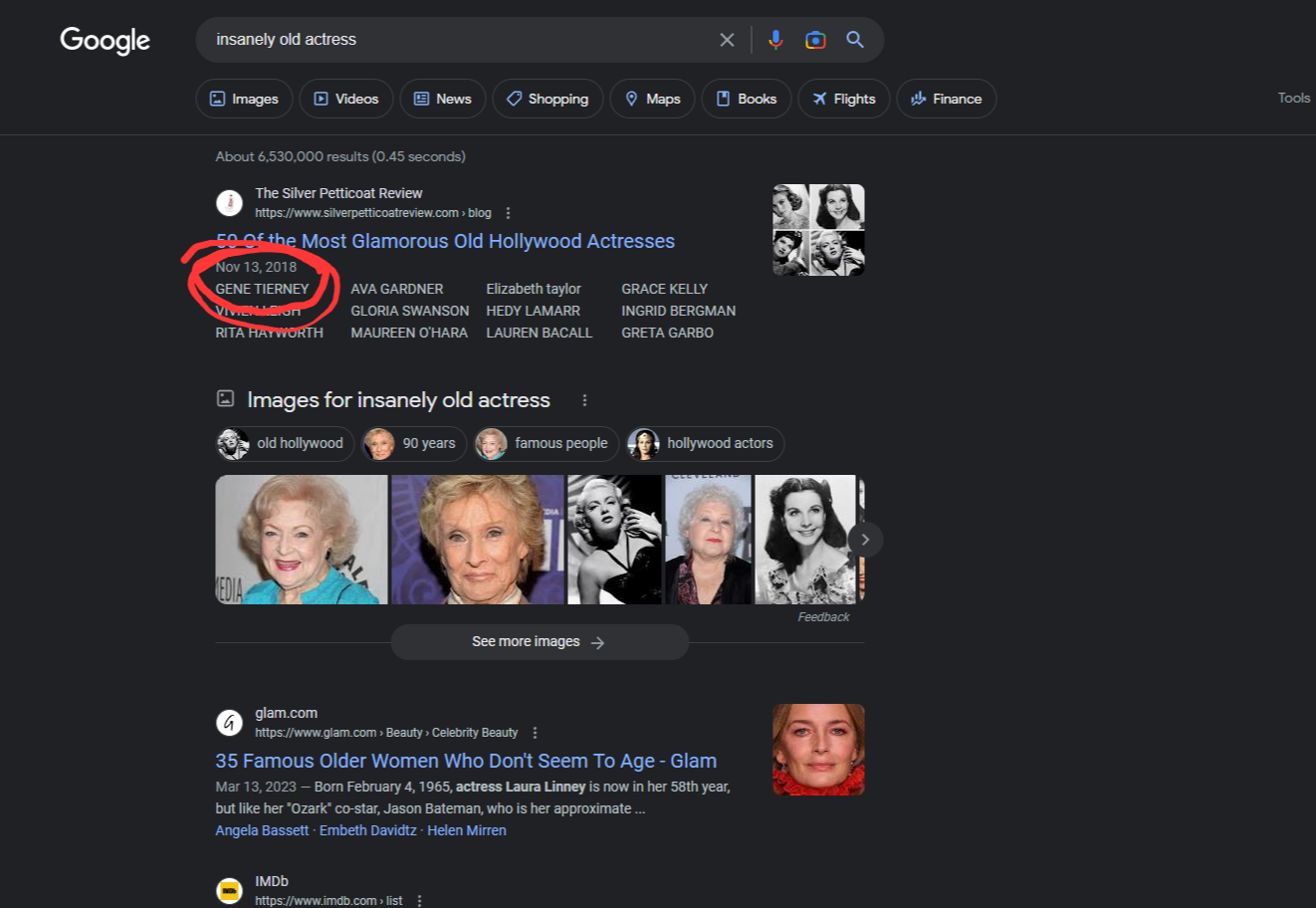Clear the search box with X icon
Screen dimensions: 1316x908
pyautogui.click(x=727, y=40)
